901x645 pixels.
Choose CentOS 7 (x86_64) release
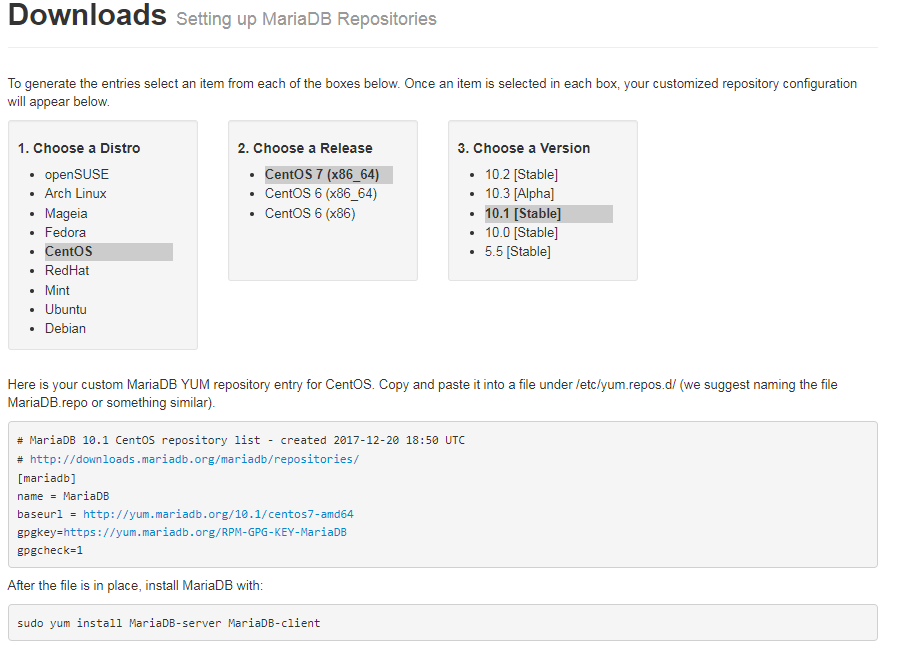tap(329, 175)
